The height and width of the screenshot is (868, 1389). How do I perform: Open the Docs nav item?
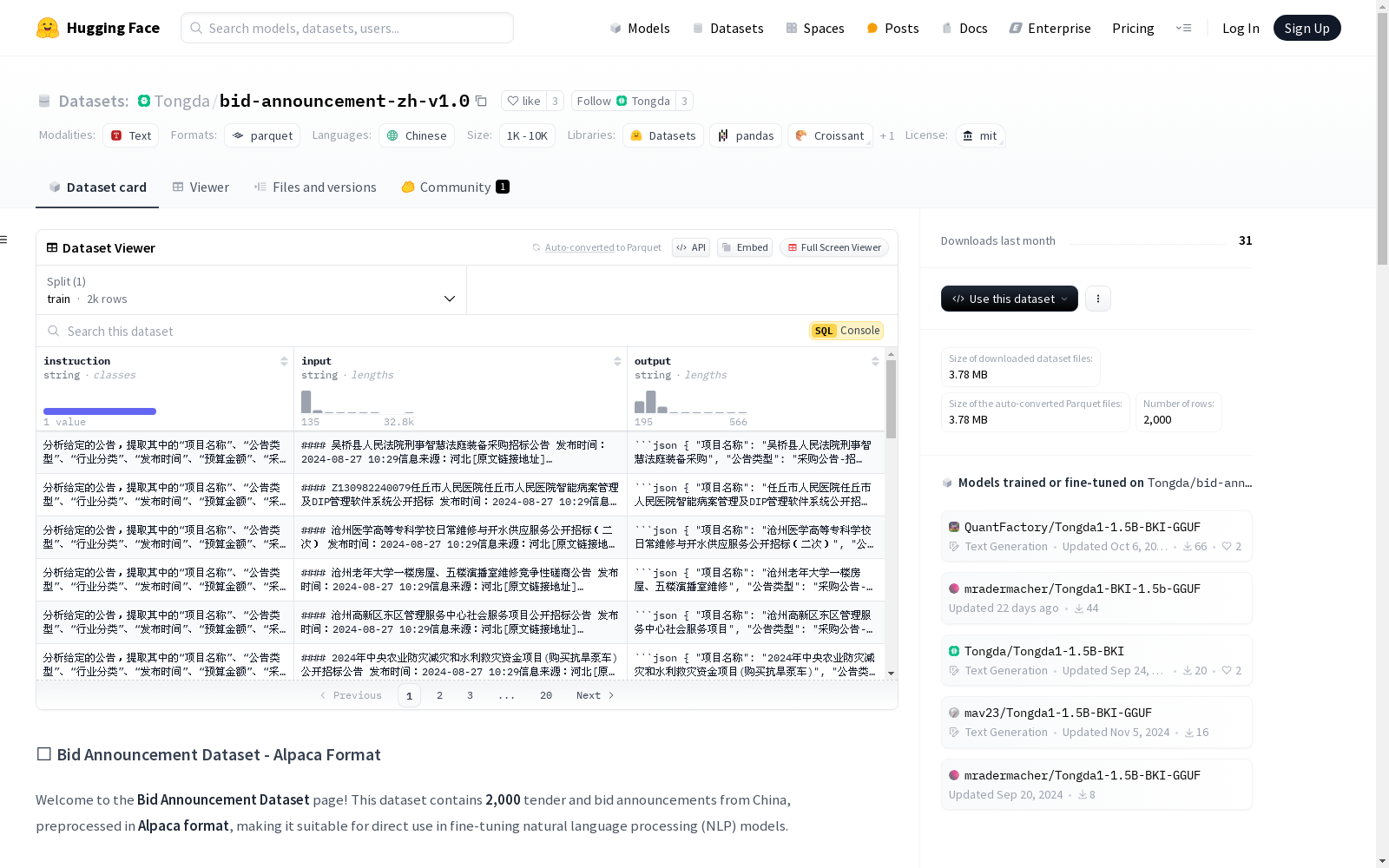[964, 28]
